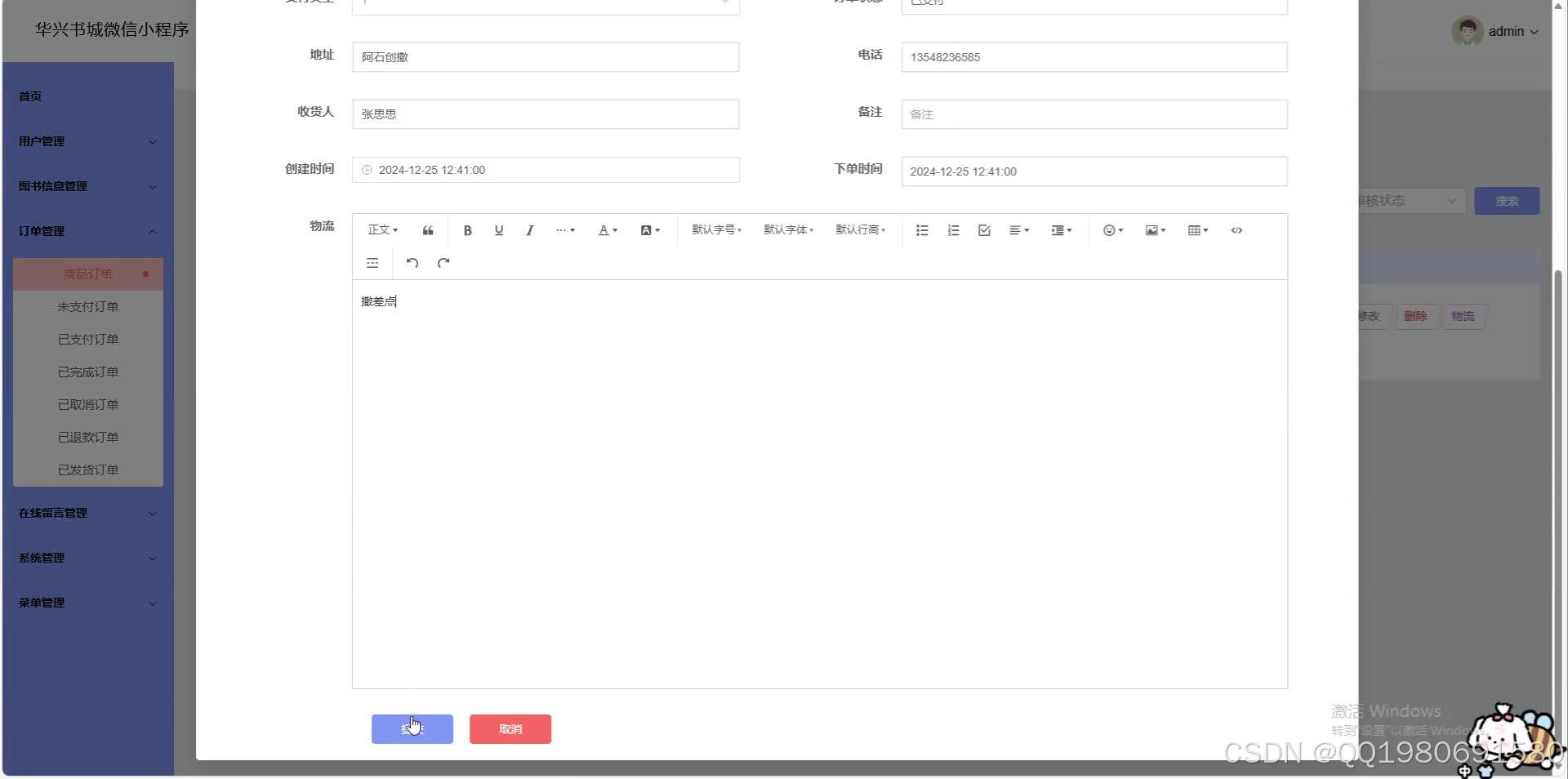The width and height of the screenshot is (1568, 779).
Task: Open the 默认字号 font size dropdown
Action: [x=716, y=230]
